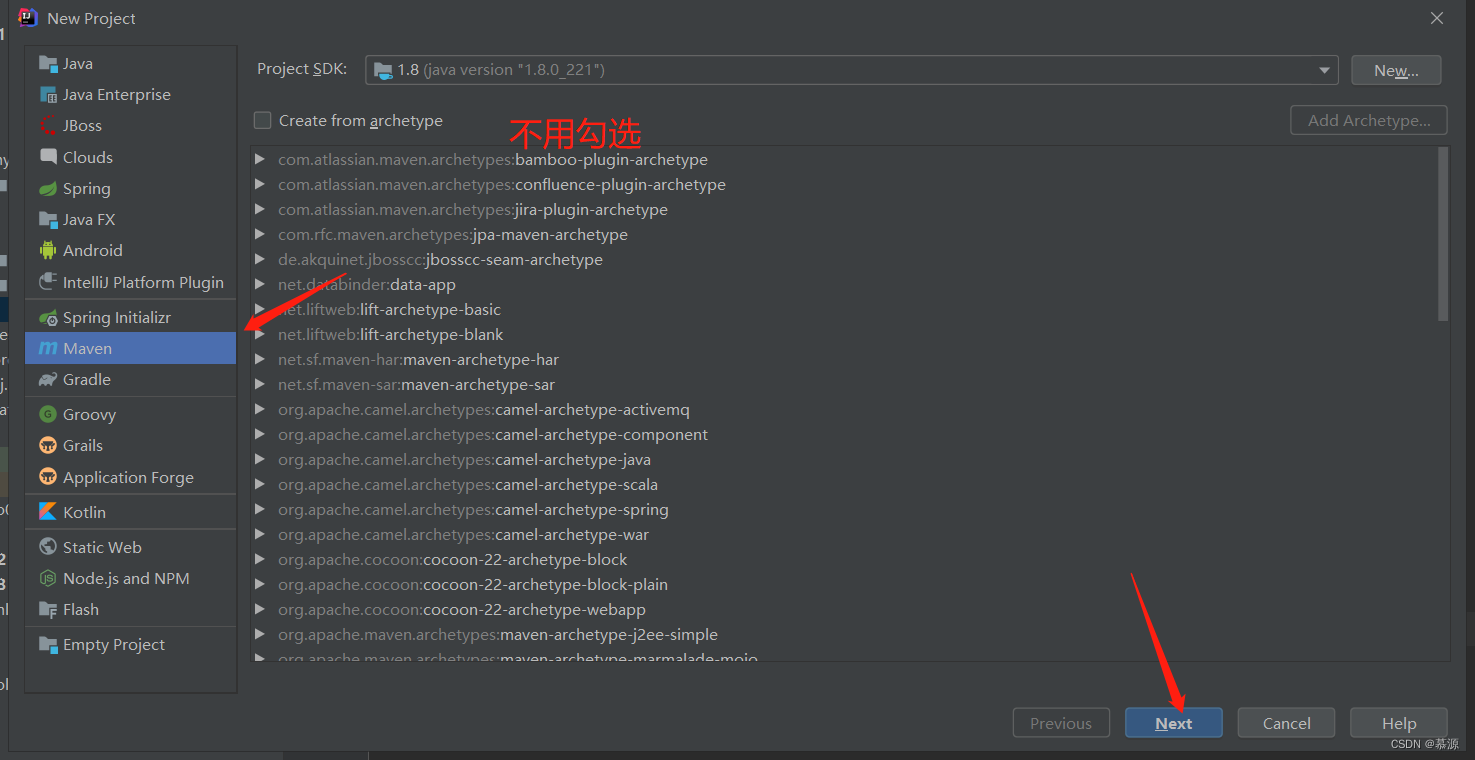Select maven-archetype-j2ee-simple row
Image resolution: width=1475 pixels, height=760 pixels.
pos(843,635)
